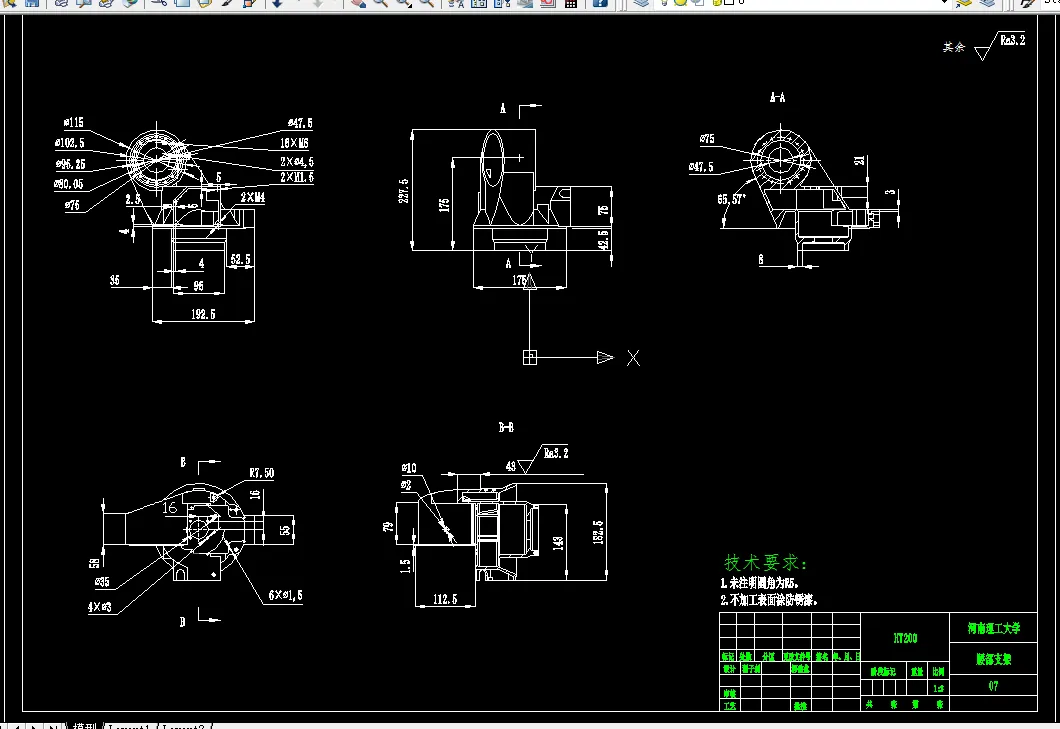Select the 65,57° angle dimension

click(x=731, y=199)
